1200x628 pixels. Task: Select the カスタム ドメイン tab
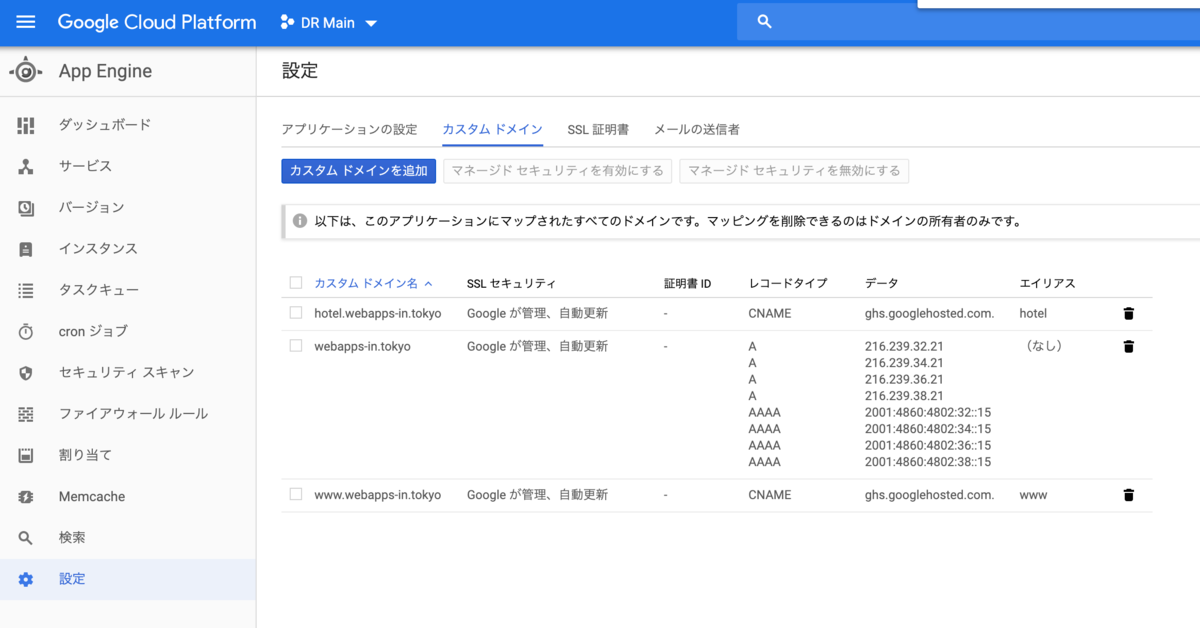pyautogui.click(x=492, y=129)
